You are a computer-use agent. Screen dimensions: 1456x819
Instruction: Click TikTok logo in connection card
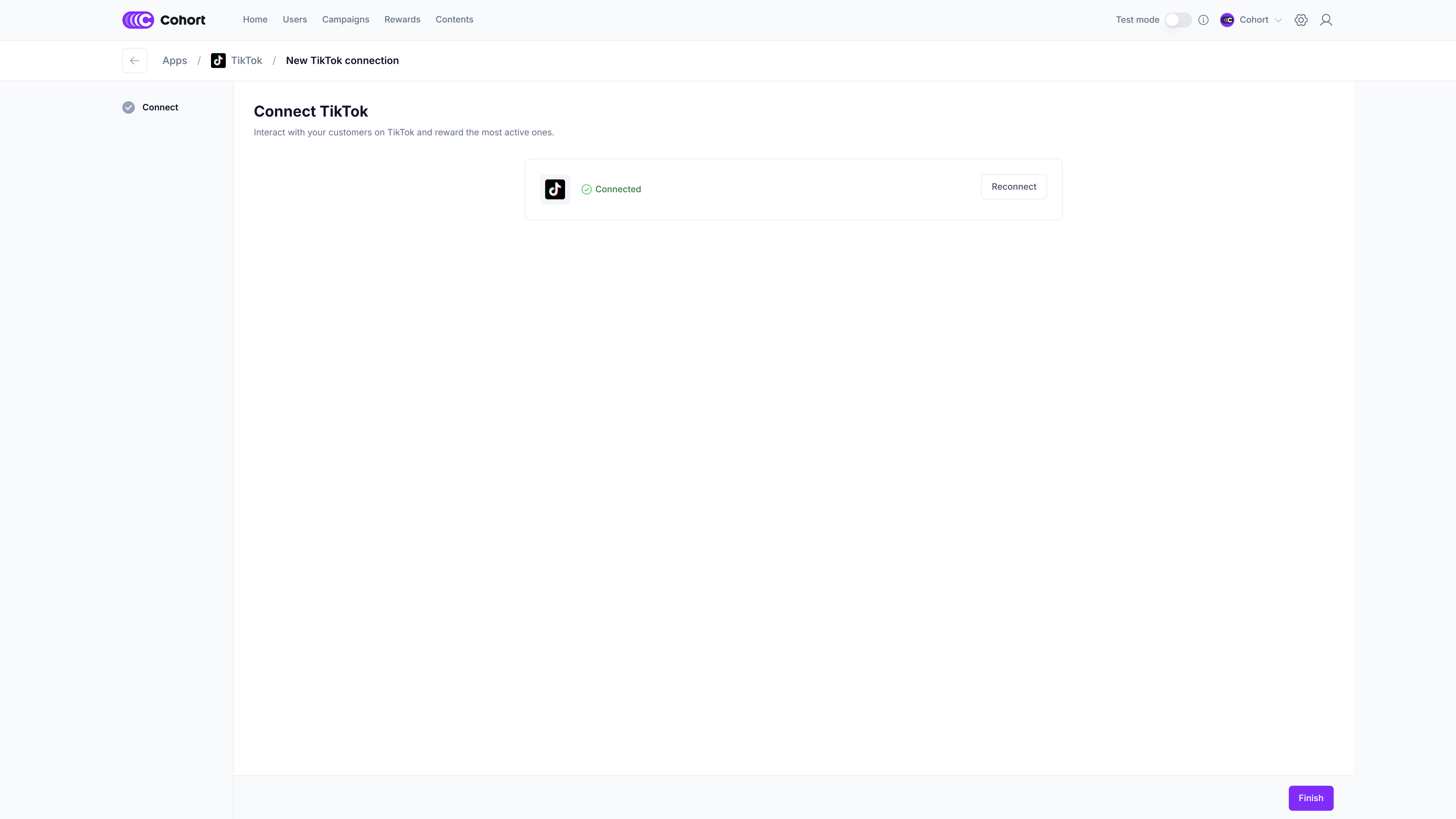pyautogui.click(x=555, y=189)
